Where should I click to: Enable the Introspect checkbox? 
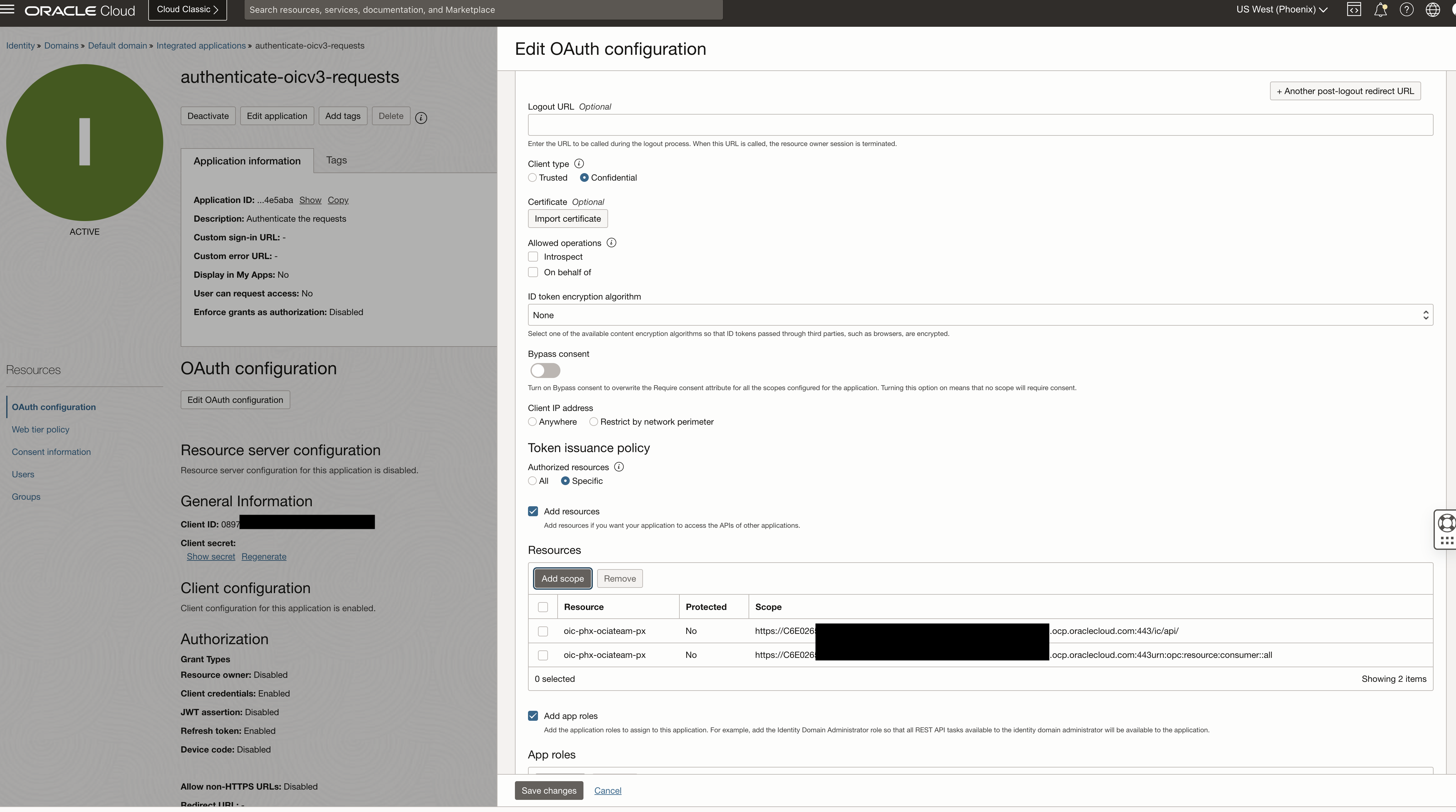(533, 257)
